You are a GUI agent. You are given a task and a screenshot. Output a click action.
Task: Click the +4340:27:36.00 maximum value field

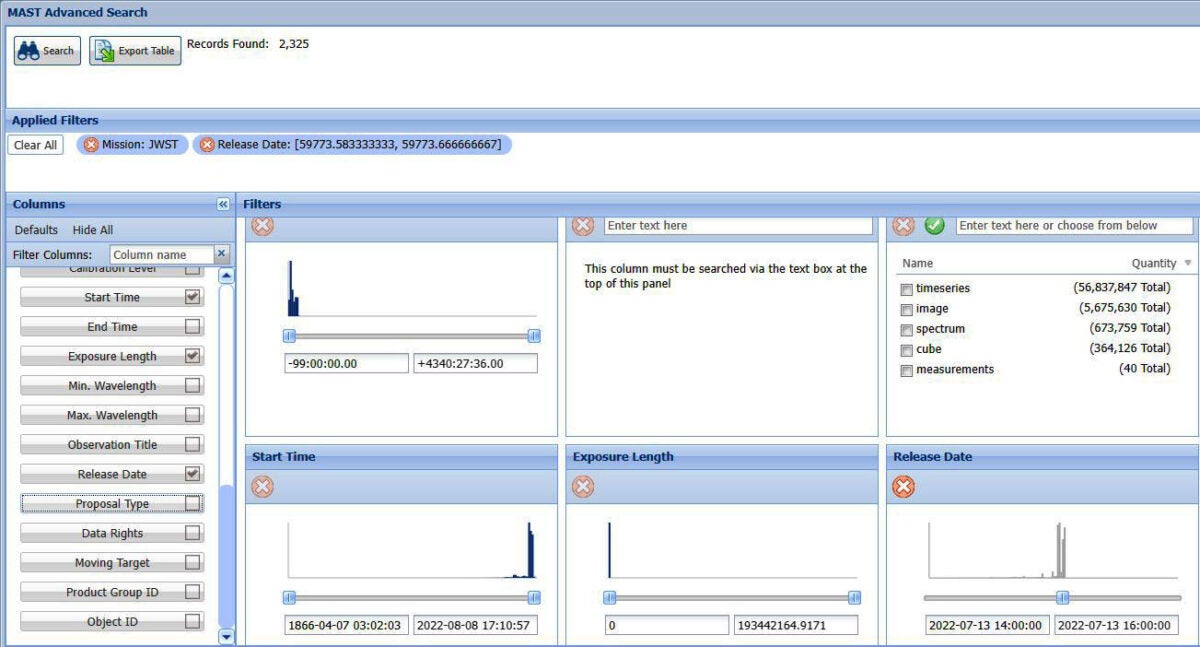475,363
